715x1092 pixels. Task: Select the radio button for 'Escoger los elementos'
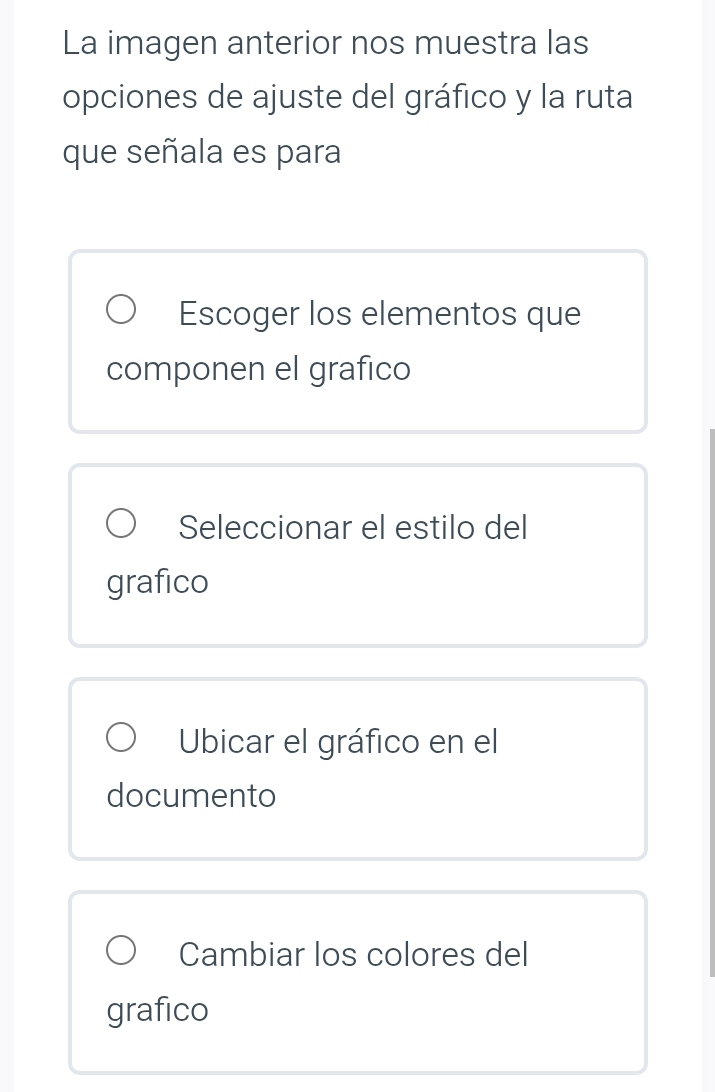point(120,309)
